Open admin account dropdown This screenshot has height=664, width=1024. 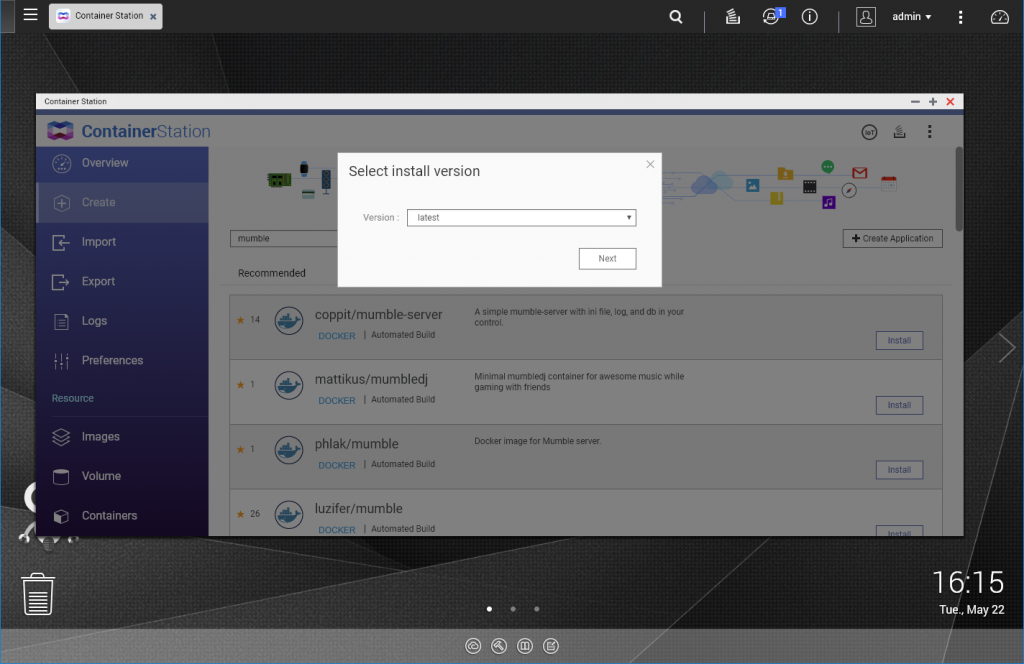pyautogui.click(x=912, y=17)
